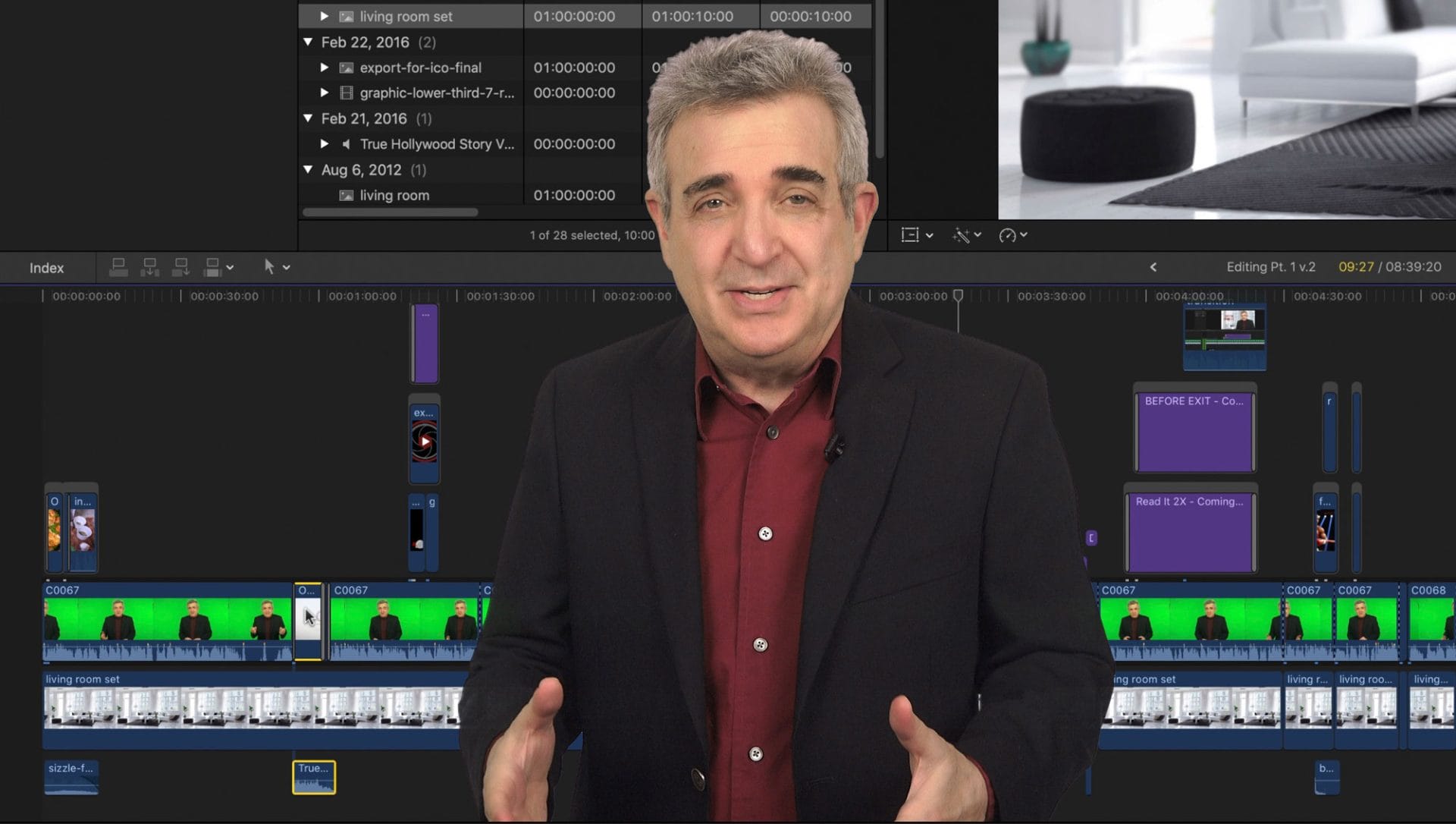Click the selected white clip with yellow border
The height and width of the screenshot is (824, 1456).
[x=308, y=621]
